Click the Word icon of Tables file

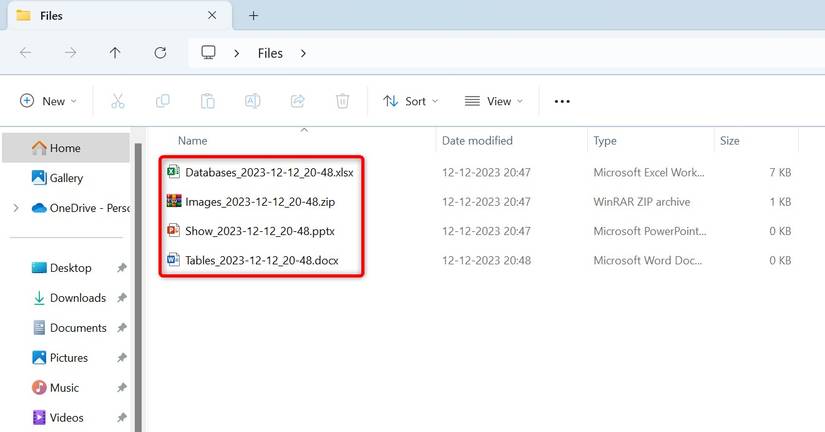(173, 259)
